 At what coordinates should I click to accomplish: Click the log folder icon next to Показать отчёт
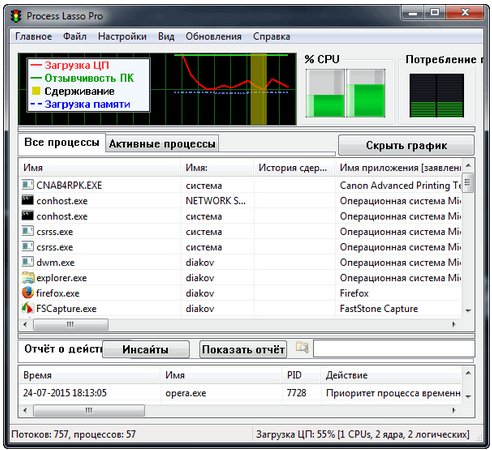(x=302, y=348)
